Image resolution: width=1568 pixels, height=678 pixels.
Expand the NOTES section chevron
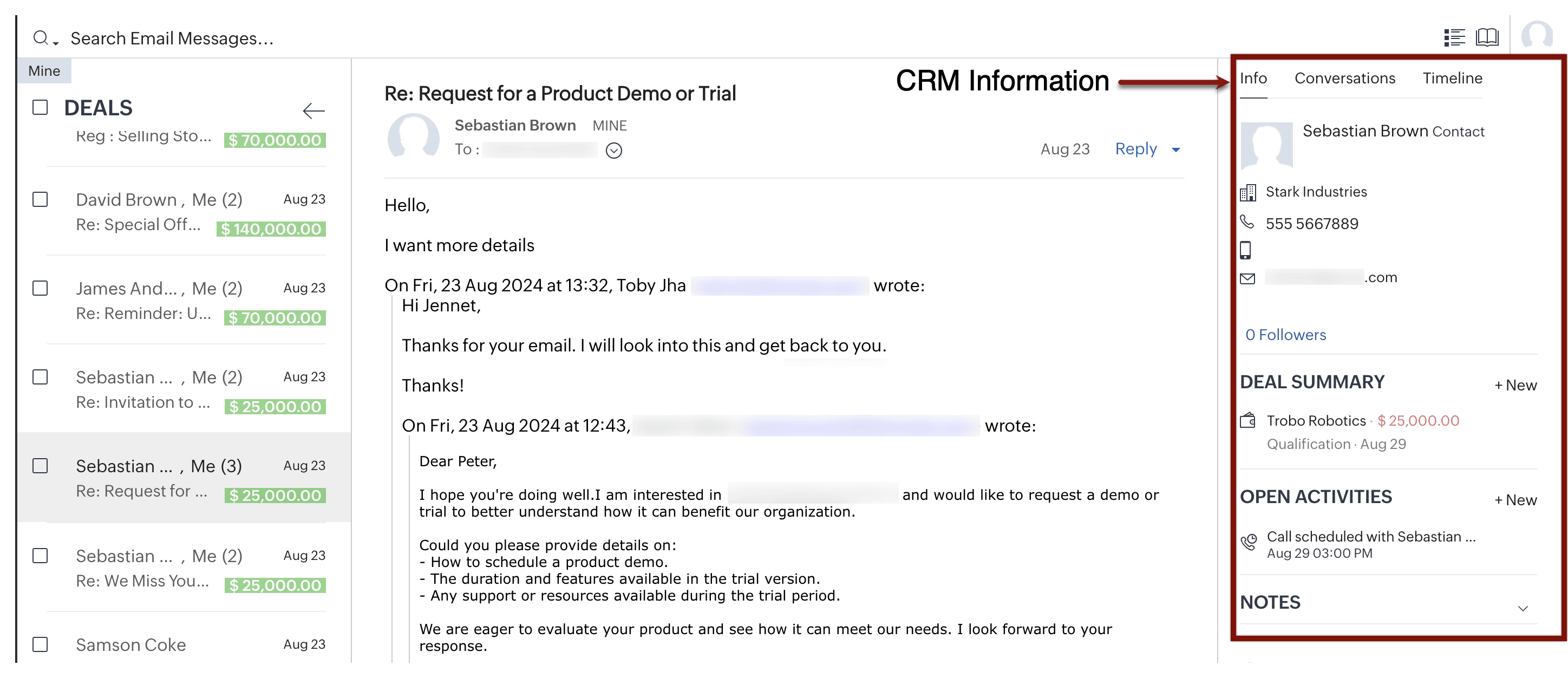[1523, 608]
